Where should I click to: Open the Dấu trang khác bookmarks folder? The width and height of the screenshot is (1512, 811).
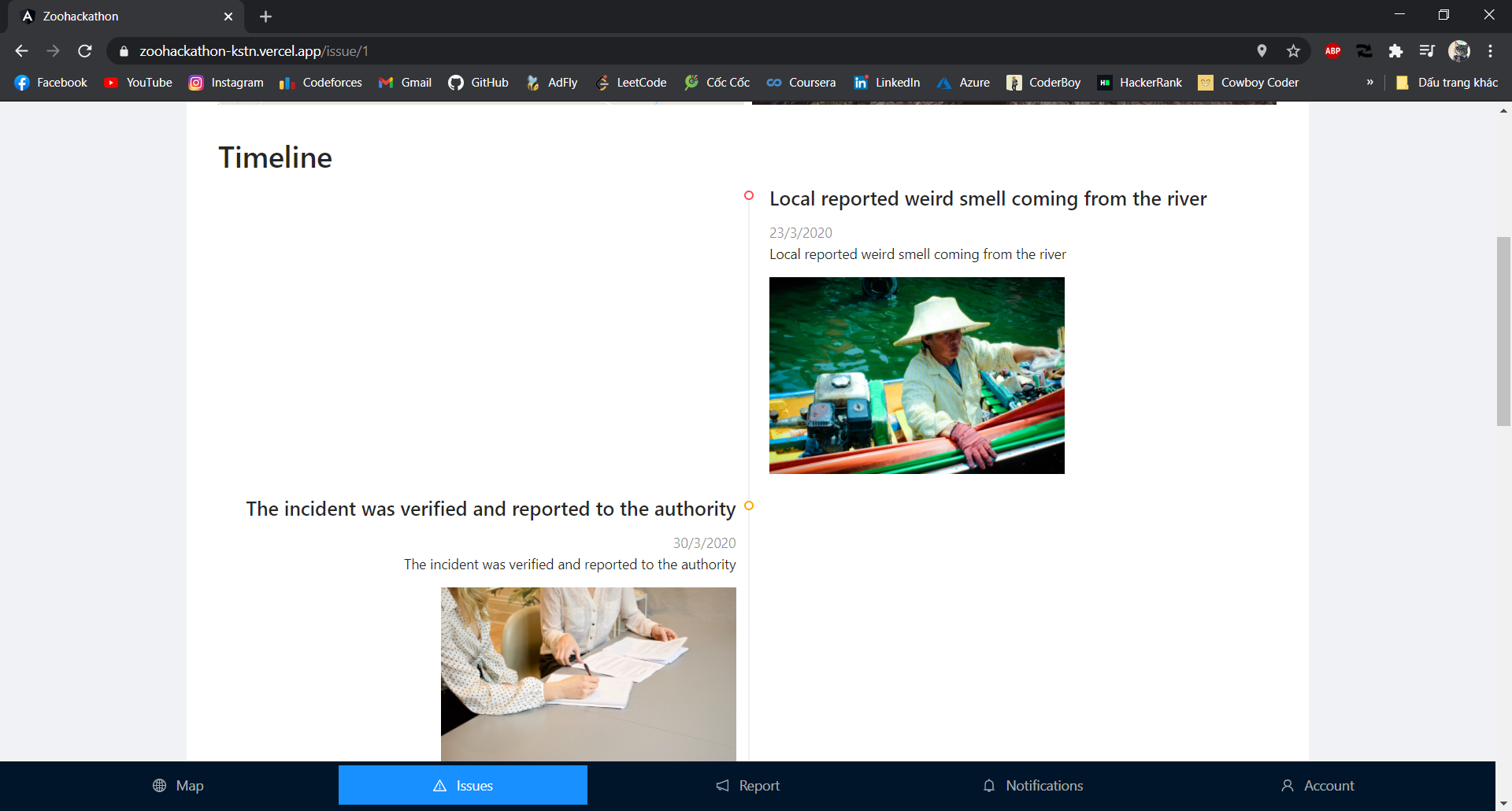[1447, 83]
